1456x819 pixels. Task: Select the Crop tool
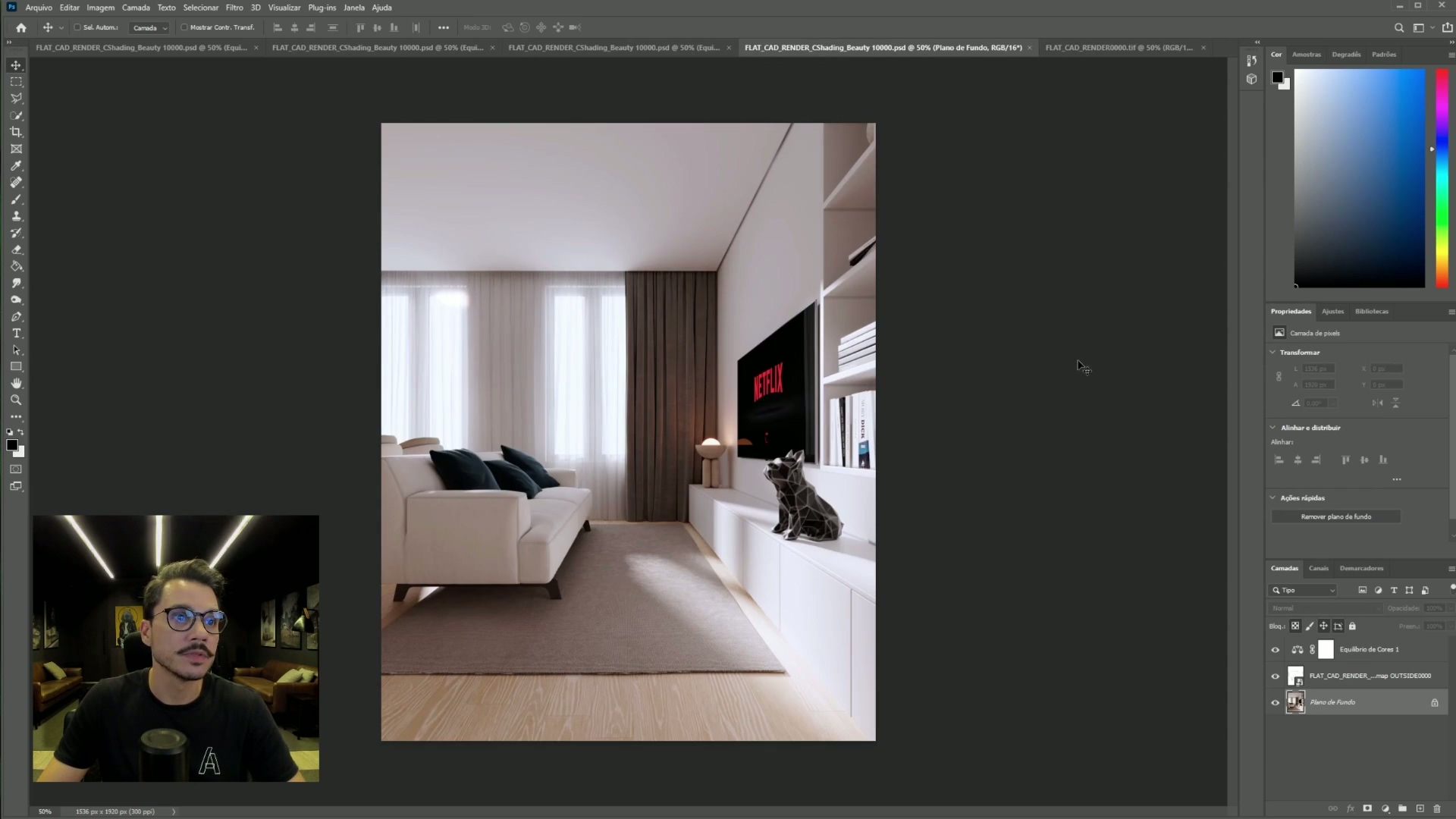coord(16,132)
